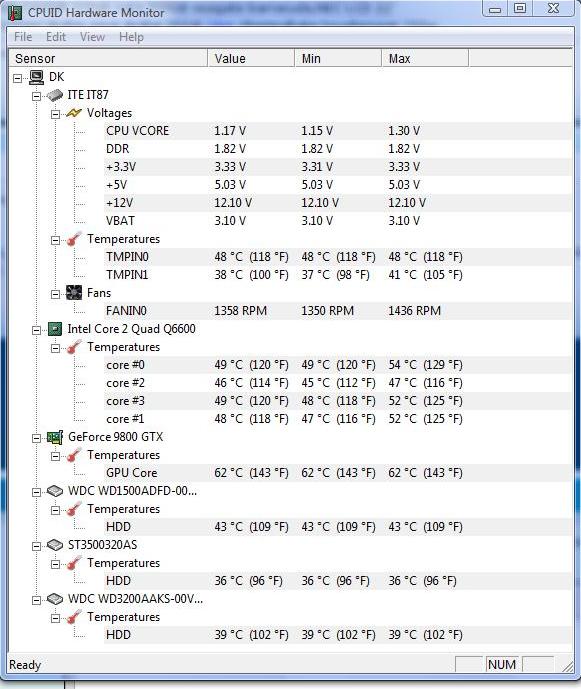
Task: Select the CPU VCORE row
Action: (338, 131)
